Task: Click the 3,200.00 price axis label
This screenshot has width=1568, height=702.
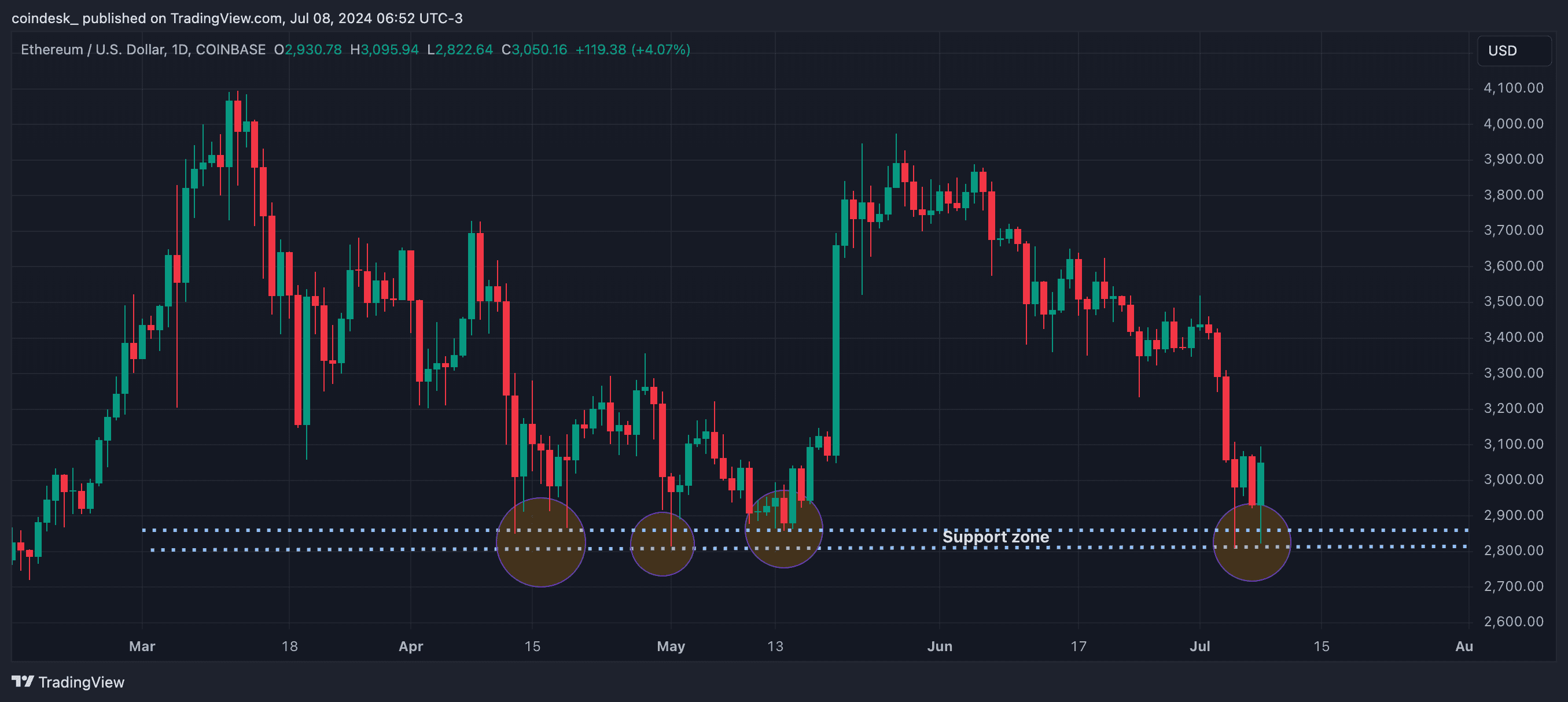Action: [x=1513, y=408]
